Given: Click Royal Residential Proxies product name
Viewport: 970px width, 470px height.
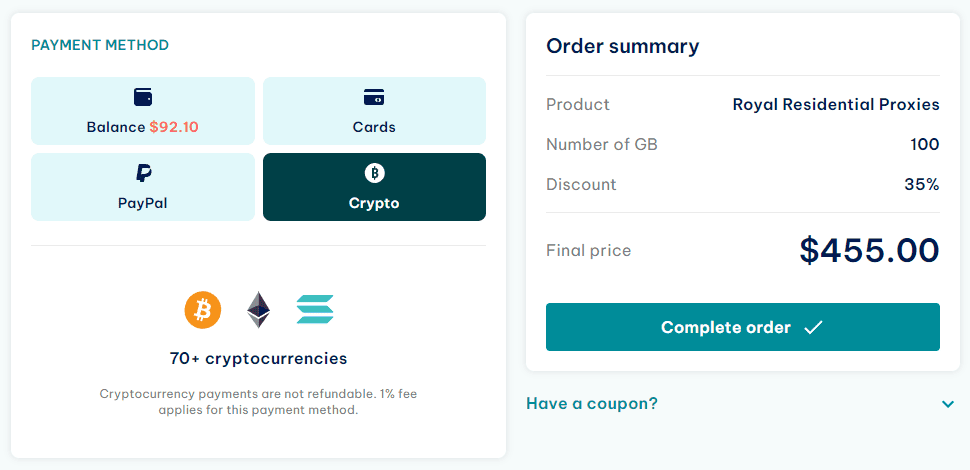Looking at the screenshot, I should click(836, 105).
